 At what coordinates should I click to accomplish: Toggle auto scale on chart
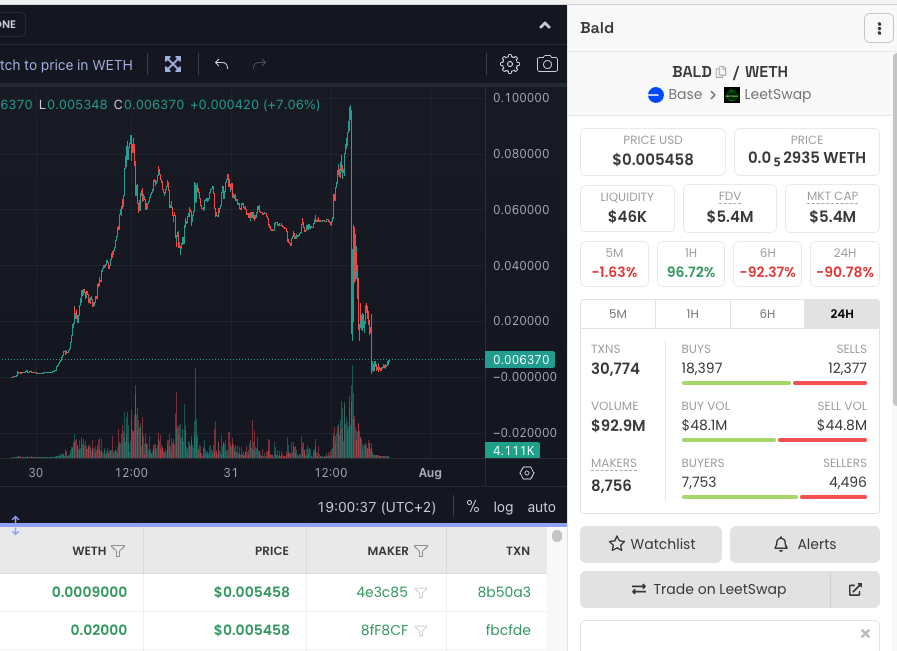tap(541, 507)
